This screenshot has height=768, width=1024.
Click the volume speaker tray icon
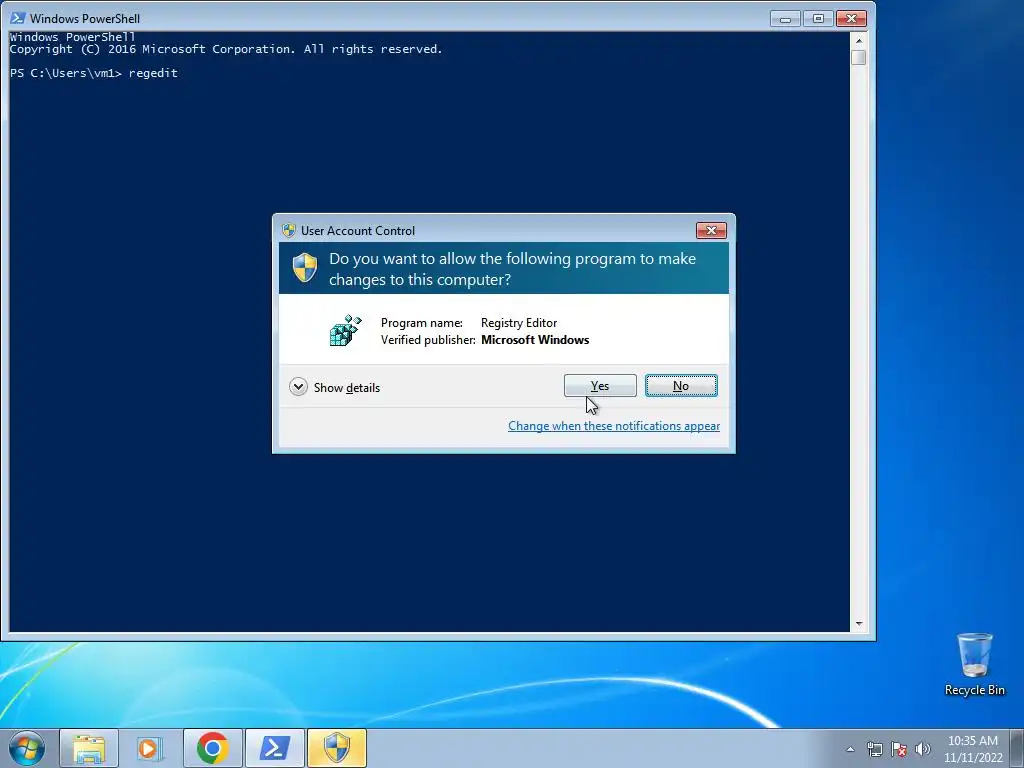click(923, 749)
